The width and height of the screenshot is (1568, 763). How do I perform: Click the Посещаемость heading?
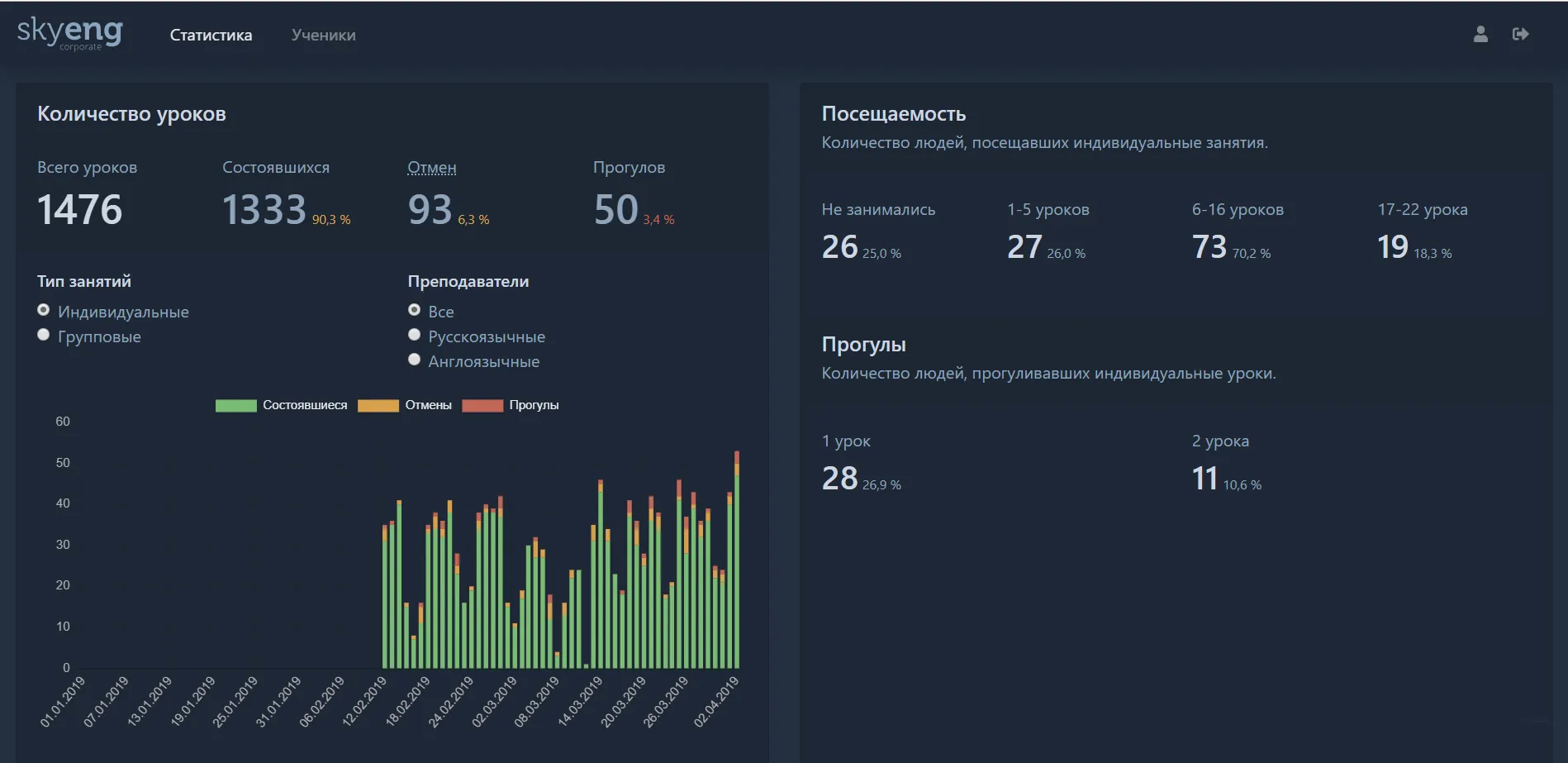(894, 114)
